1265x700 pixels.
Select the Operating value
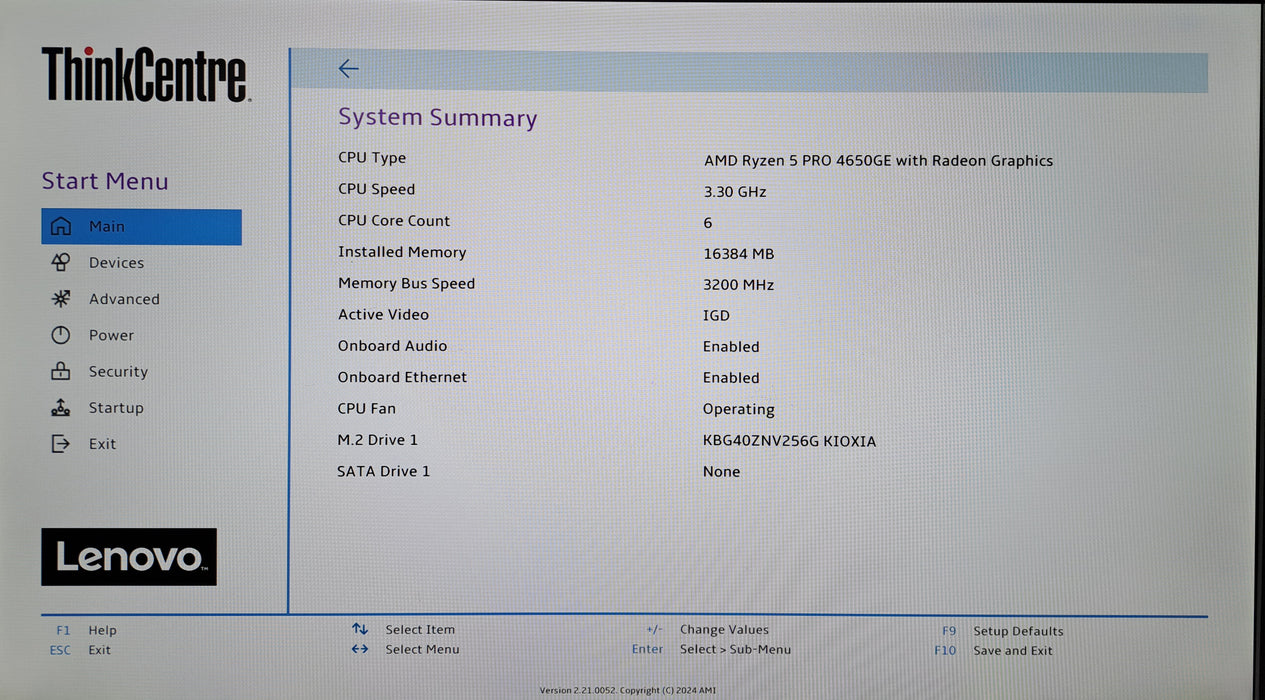(739, 410)
